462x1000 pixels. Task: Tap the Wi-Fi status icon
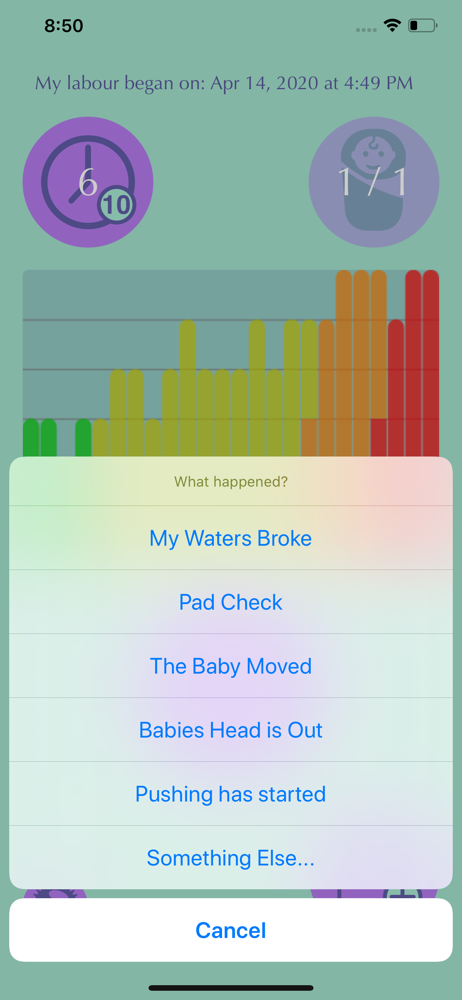pos(391,26)
